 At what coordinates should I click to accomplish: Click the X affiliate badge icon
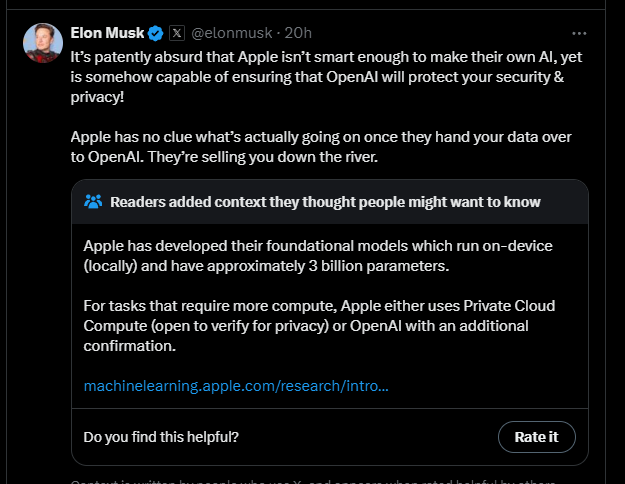177,33
